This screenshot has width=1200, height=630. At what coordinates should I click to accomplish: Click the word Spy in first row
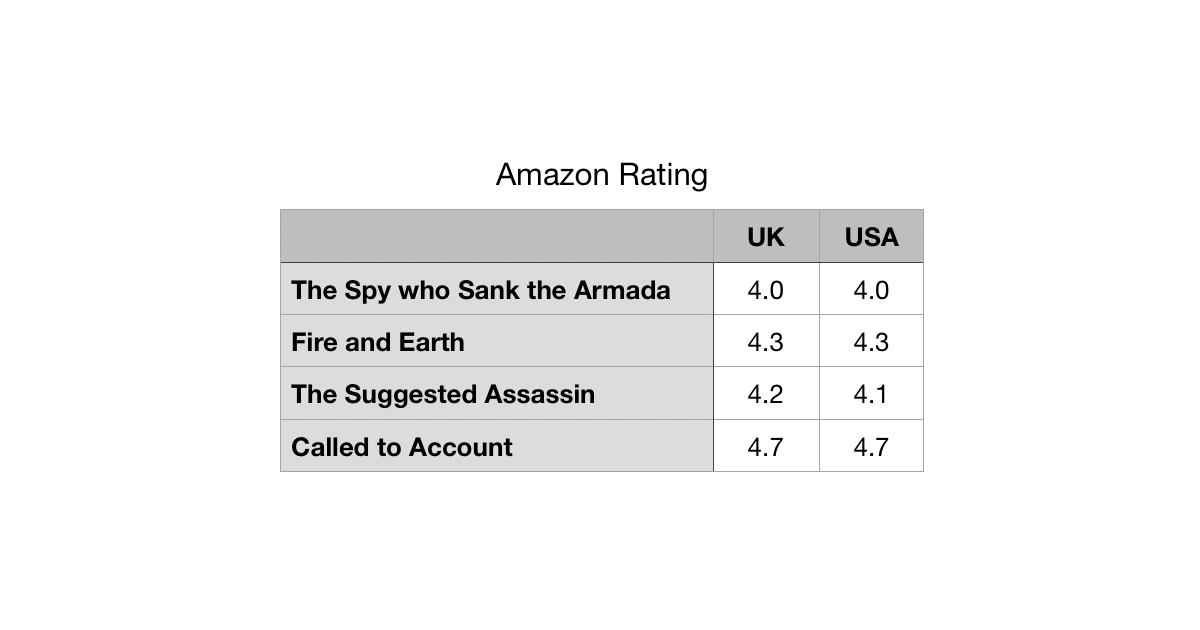pyautogui.click(x=368, y=290)
